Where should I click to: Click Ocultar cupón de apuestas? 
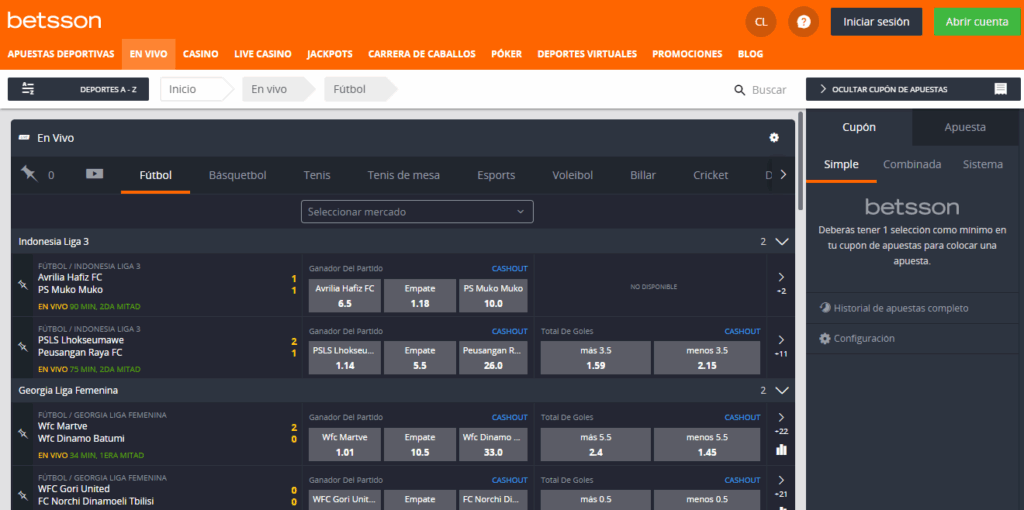click(x=913, y=89)
